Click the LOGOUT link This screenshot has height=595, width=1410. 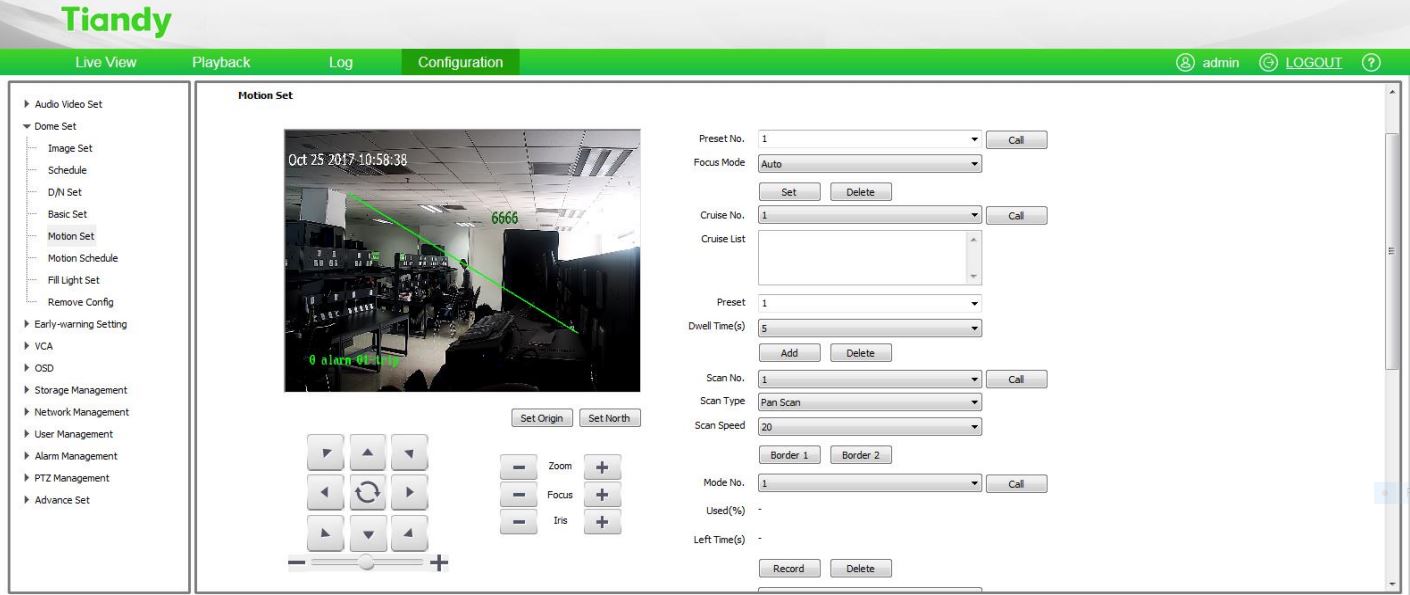click(x=1313, y=63)
